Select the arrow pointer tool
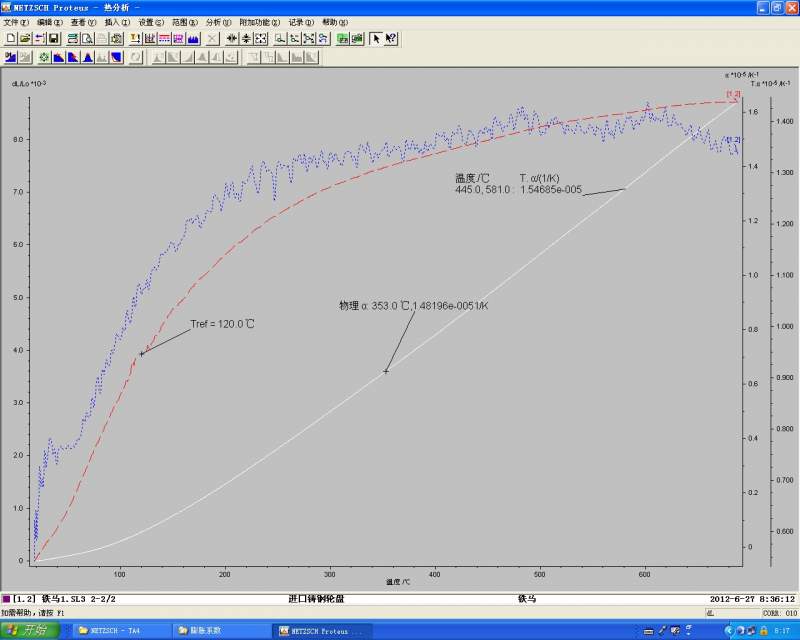800x640 pixels. [x=376, y=38]
